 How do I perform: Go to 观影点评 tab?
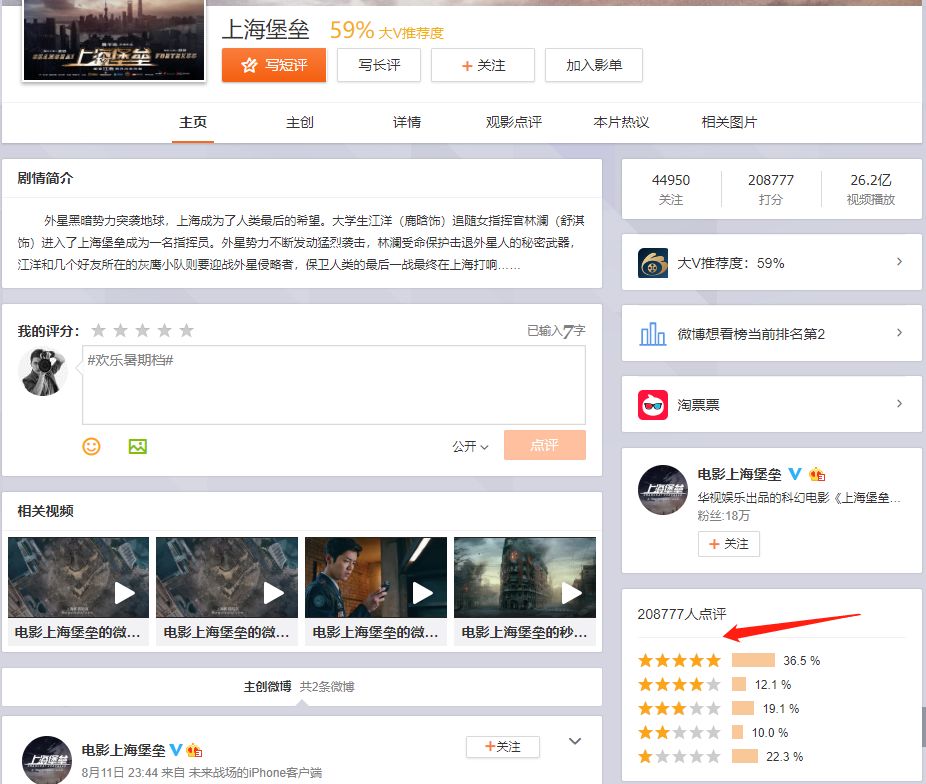coord(514,122)
